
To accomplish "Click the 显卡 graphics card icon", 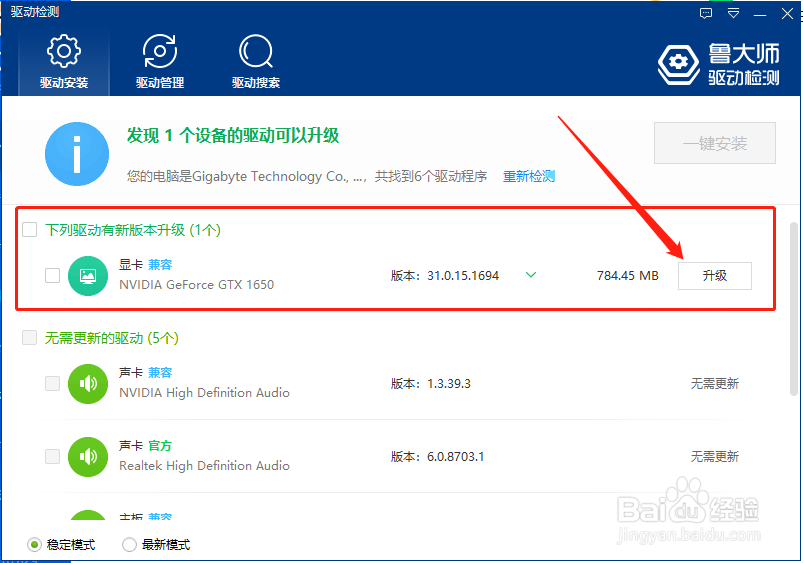I will [88, 276].
